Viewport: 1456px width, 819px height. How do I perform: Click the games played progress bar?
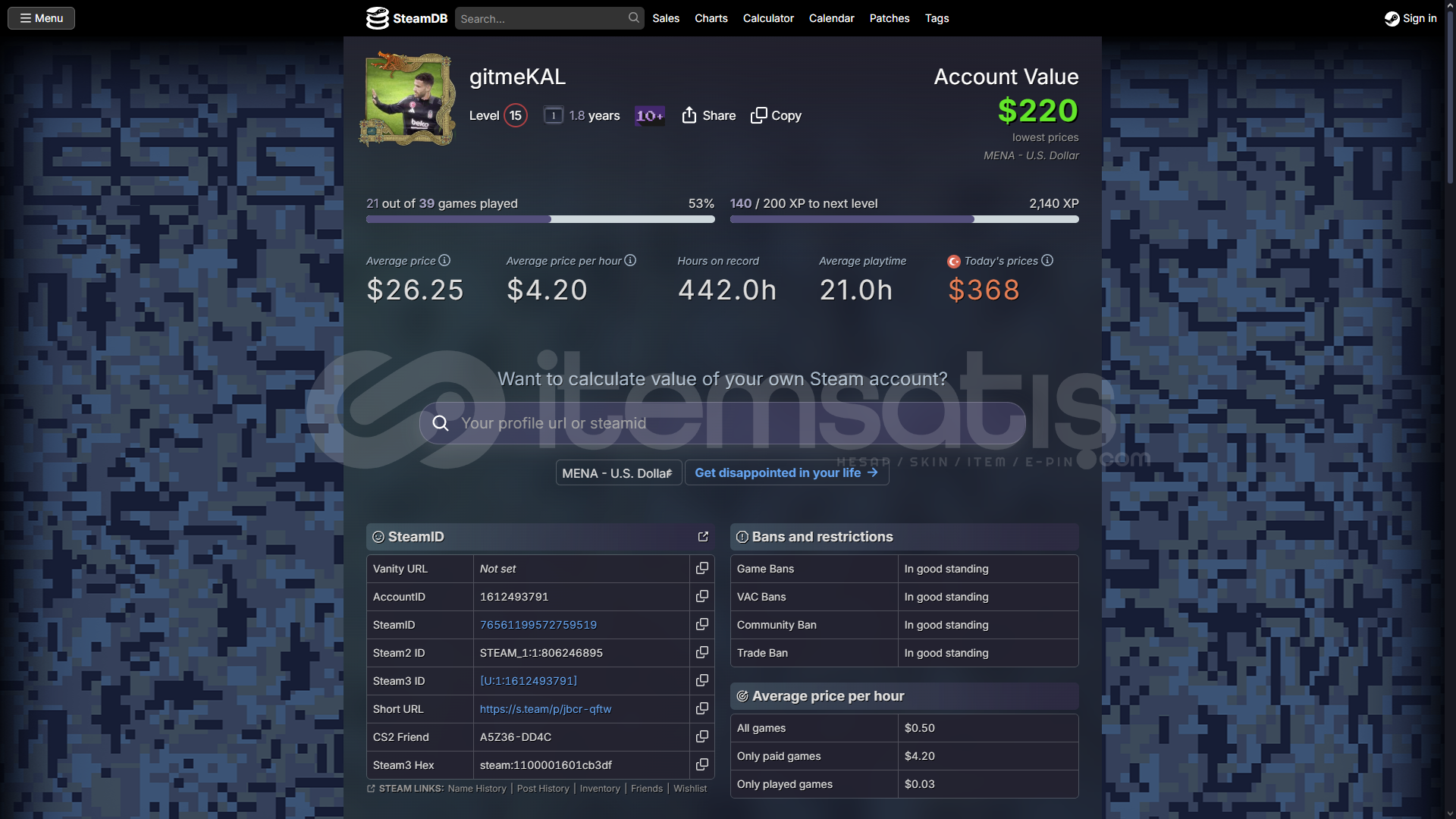[541, 219]
